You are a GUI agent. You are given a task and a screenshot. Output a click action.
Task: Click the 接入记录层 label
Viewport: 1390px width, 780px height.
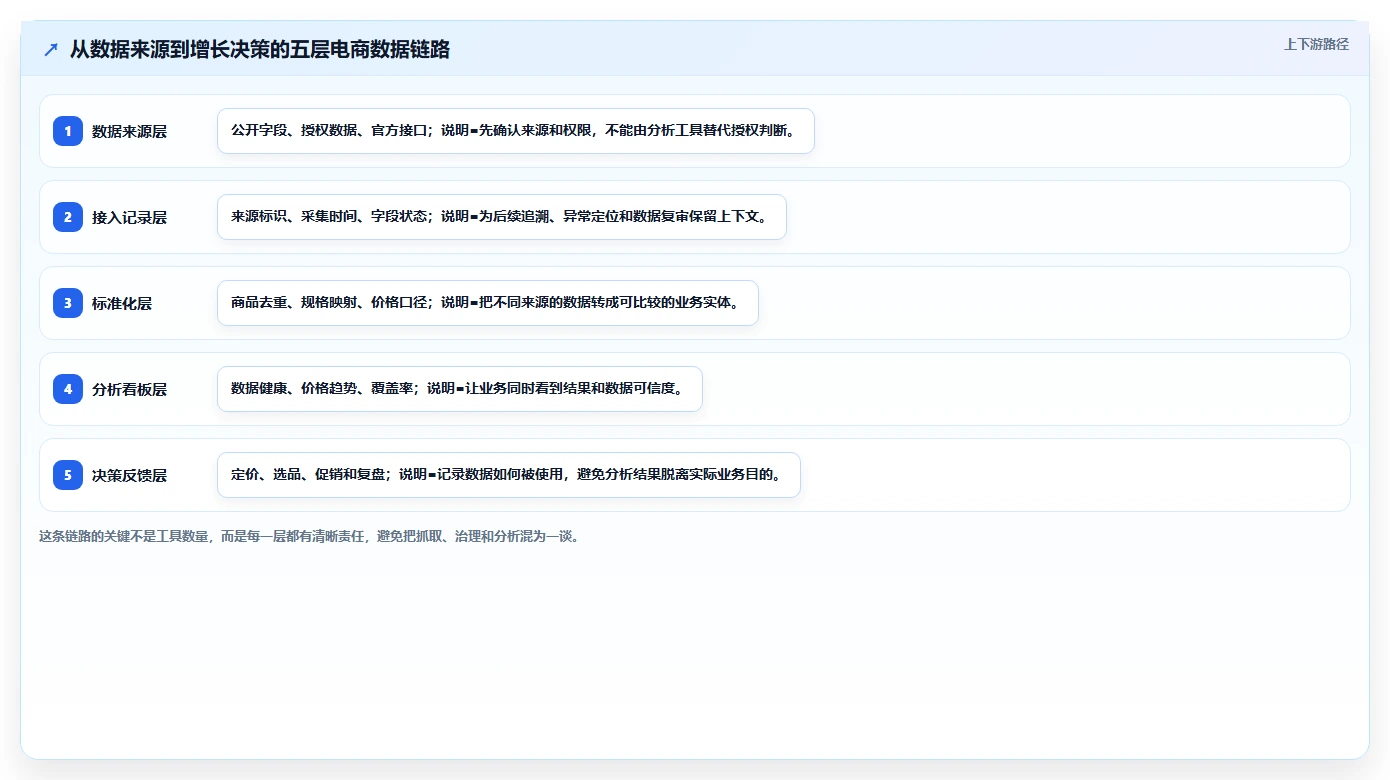[x=129, y=217]
